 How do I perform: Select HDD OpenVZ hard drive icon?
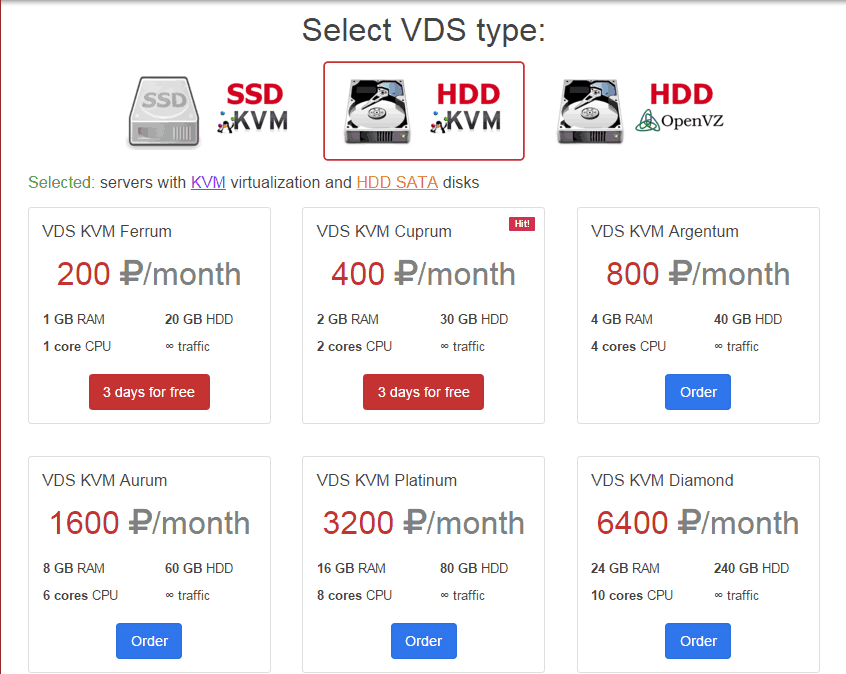click(589, 111)
